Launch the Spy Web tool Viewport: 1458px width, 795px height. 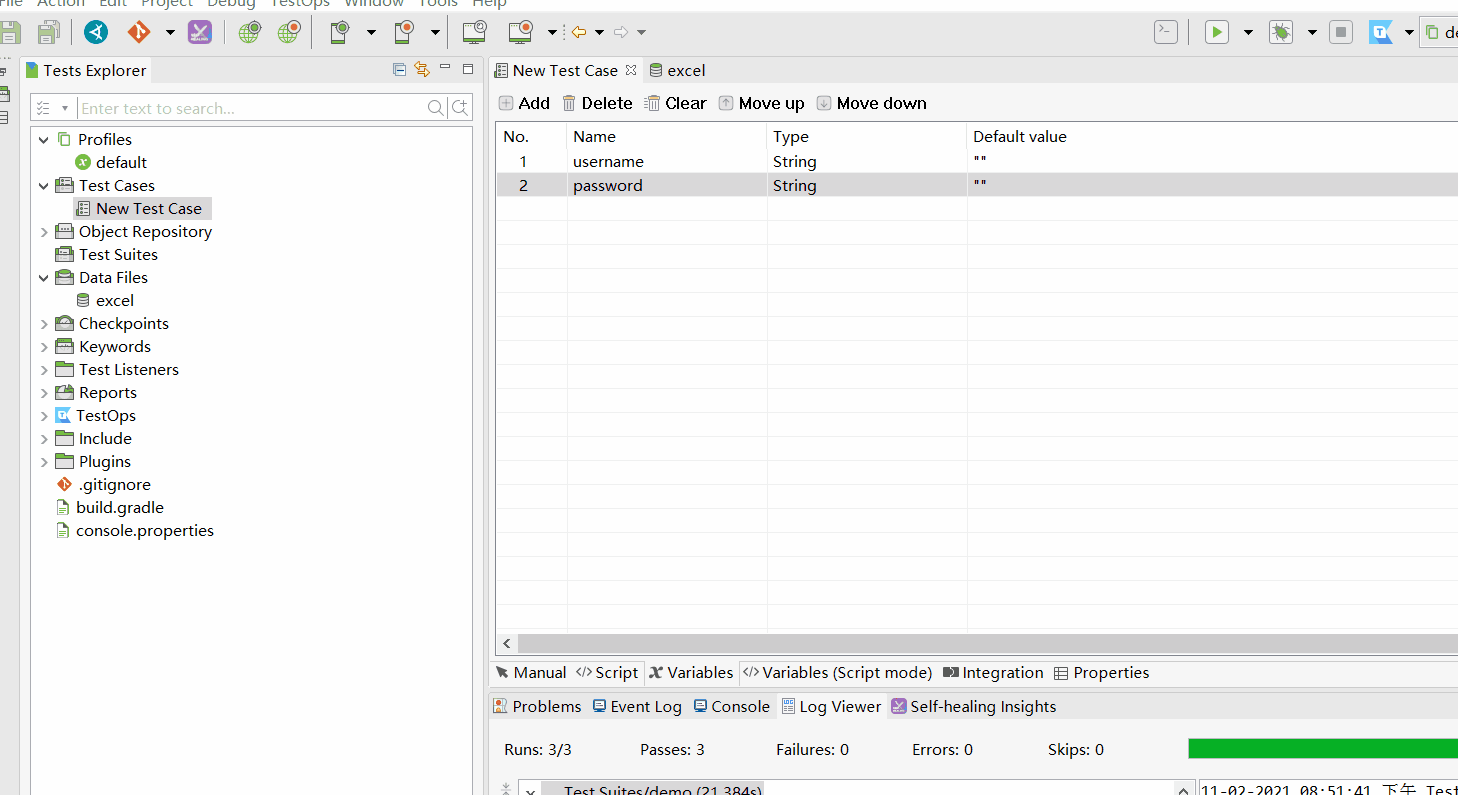tap(249, 32)
